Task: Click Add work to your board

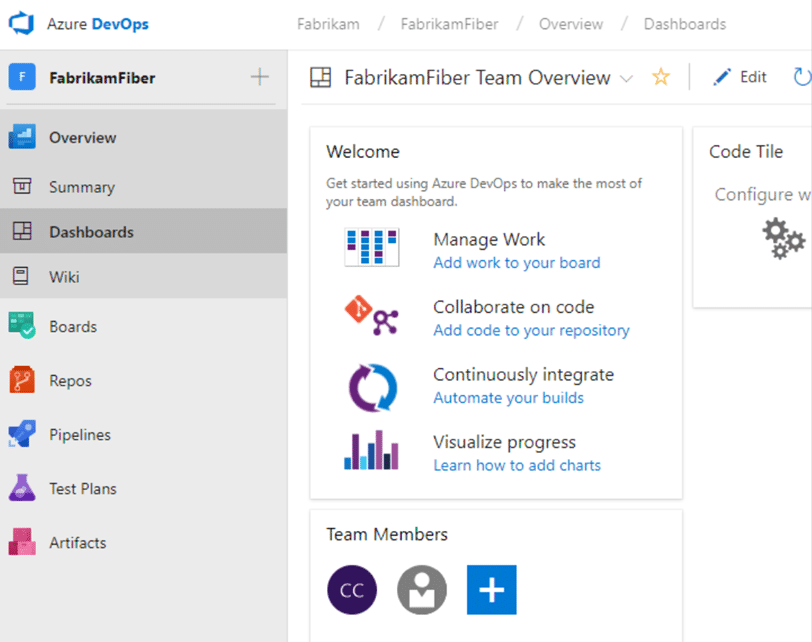Action: pyautogui.click(x=516, y=262)
